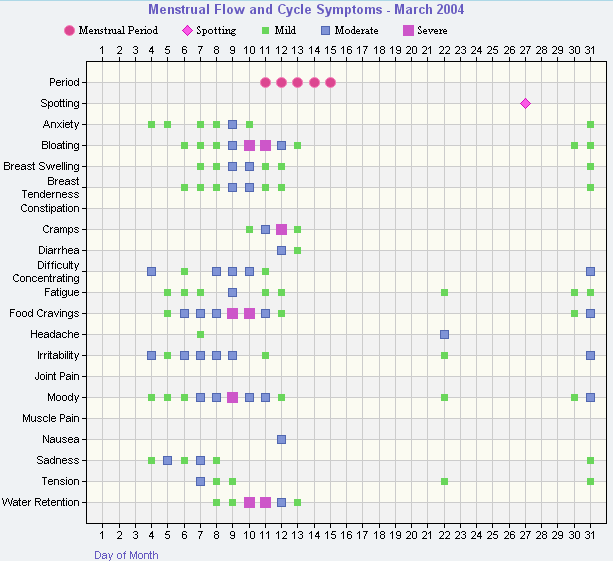Select the Severe purple legend square

click(407, 31)
